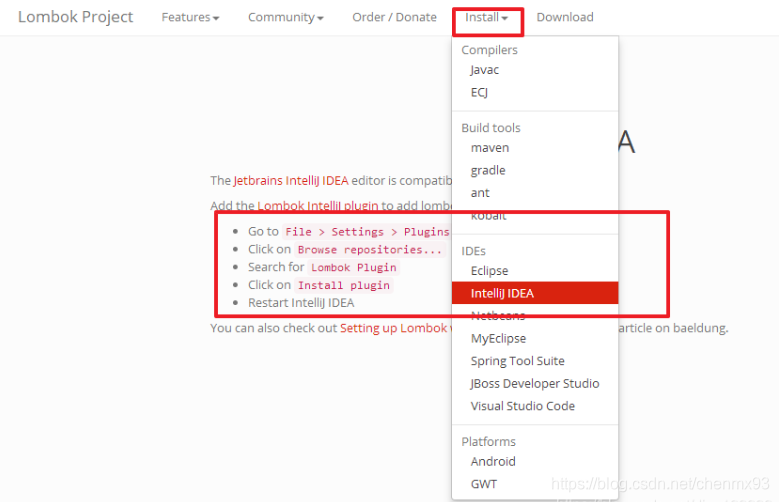Select the highlighted IntelliJ IDEA item
The image size is (779, 502).
pyautogui.click(x=535, y=293)
